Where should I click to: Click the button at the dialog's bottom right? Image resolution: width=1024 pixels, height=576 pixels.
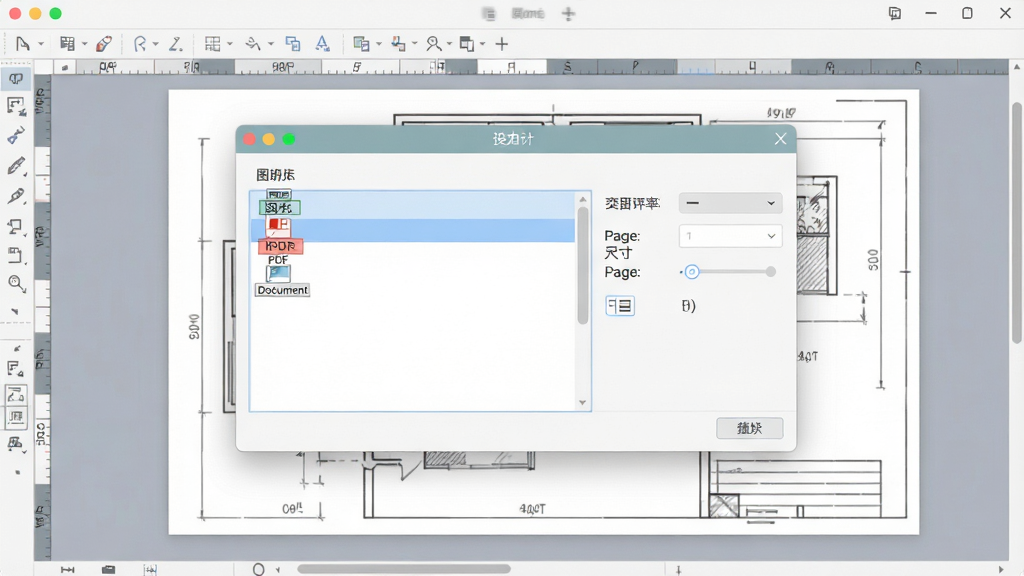[x=750, y=428]
